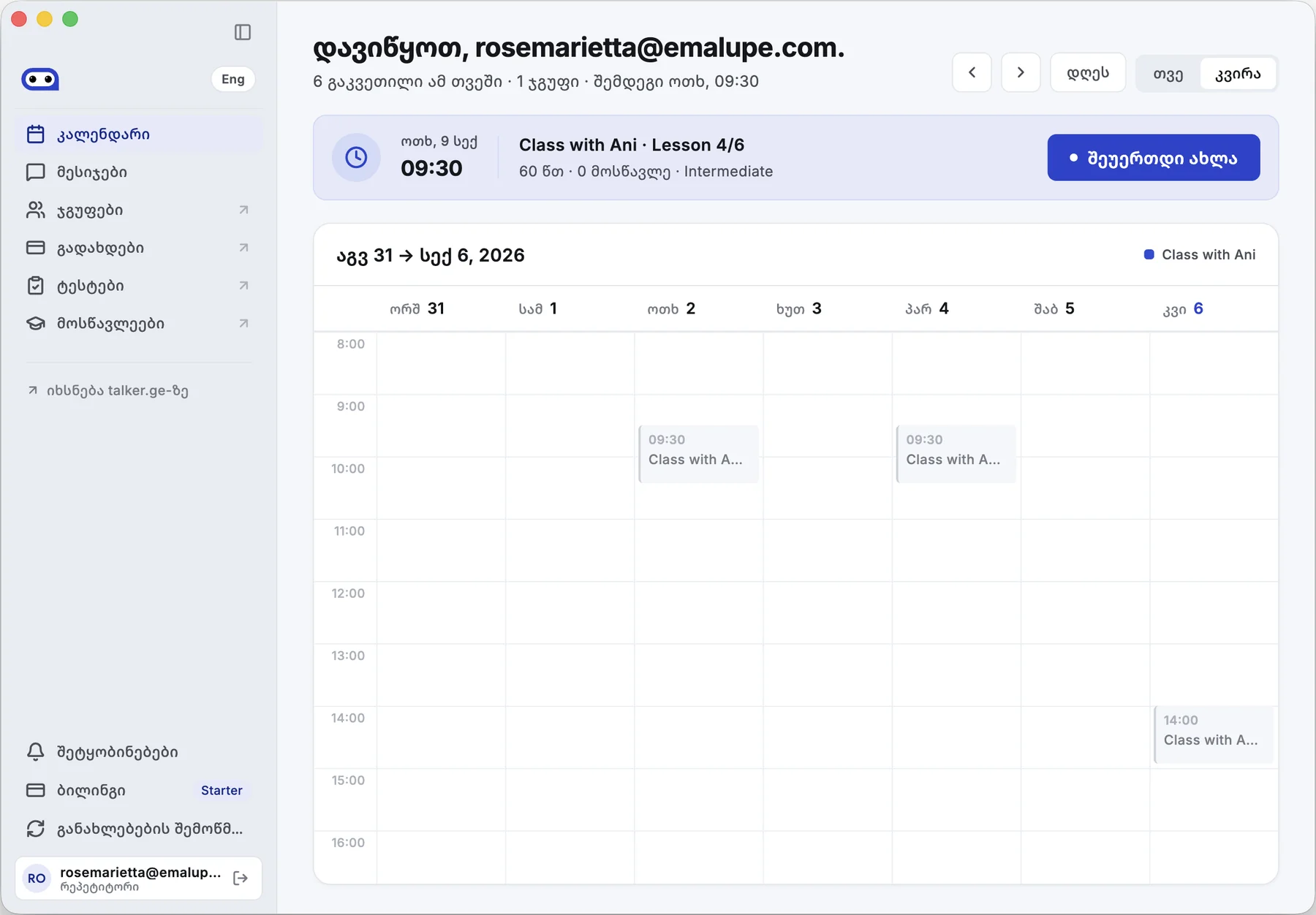
Task: Switch language with the Eng button
Action: [233, 79]
